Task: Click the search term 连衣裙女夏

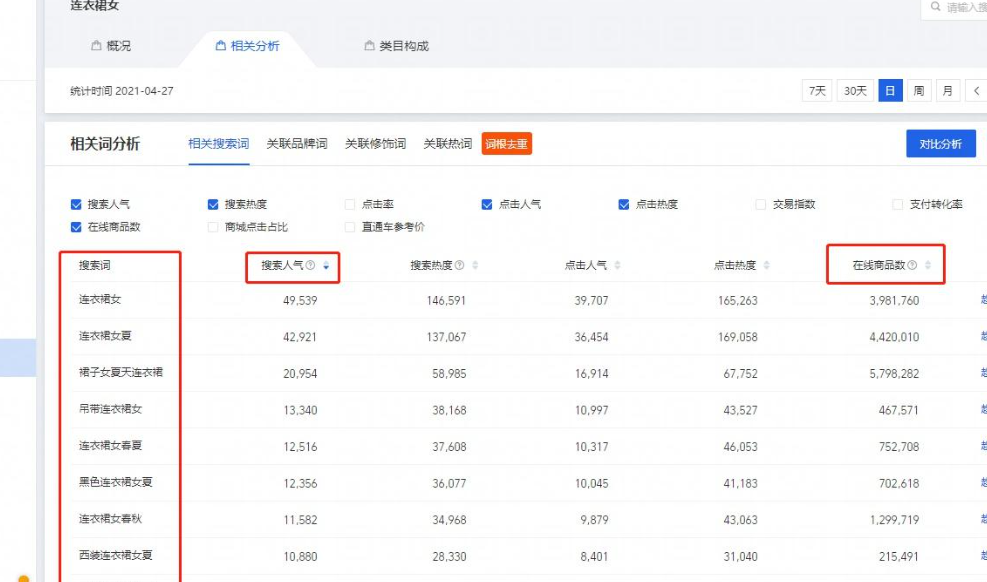Action: [x=105, y=336]
